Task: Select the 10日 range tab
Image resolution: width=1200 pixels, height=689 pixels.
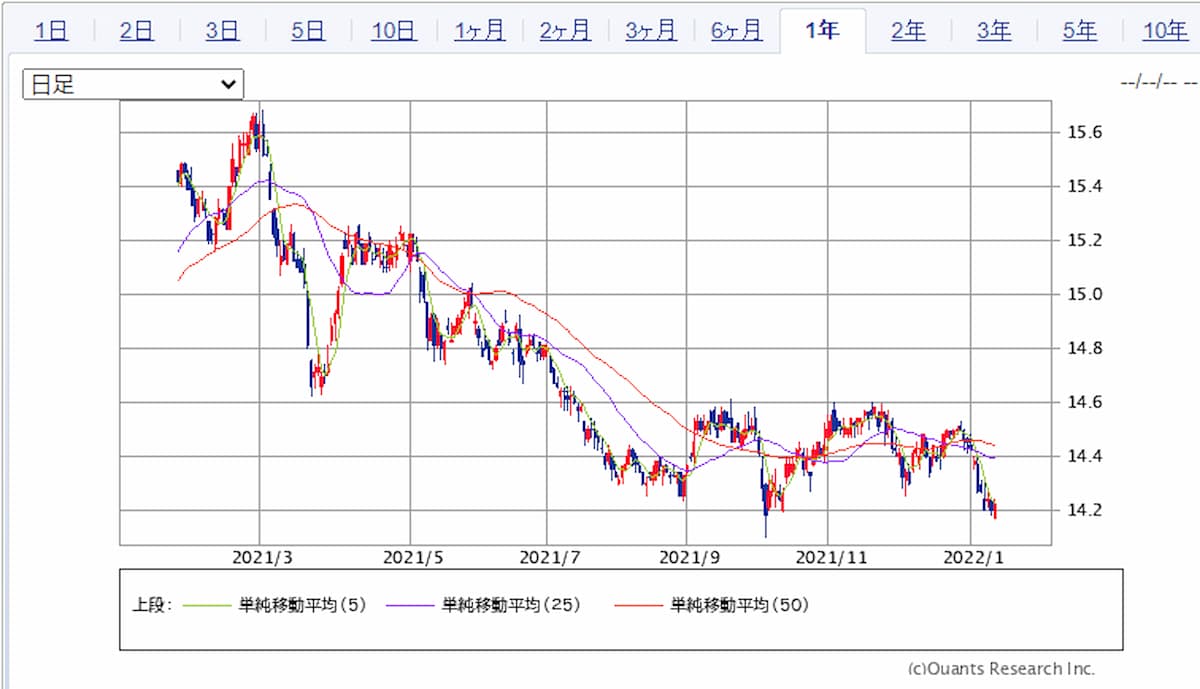Action: pos(393,31)
